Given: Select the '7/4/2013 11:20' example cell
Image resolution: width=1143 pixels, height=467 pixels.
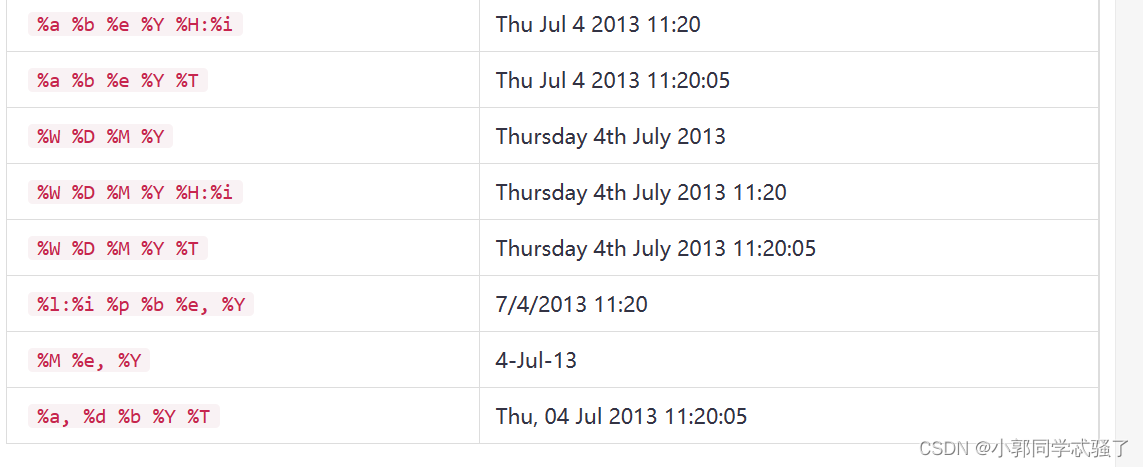Looking at the screenshot, I should 571,304.
